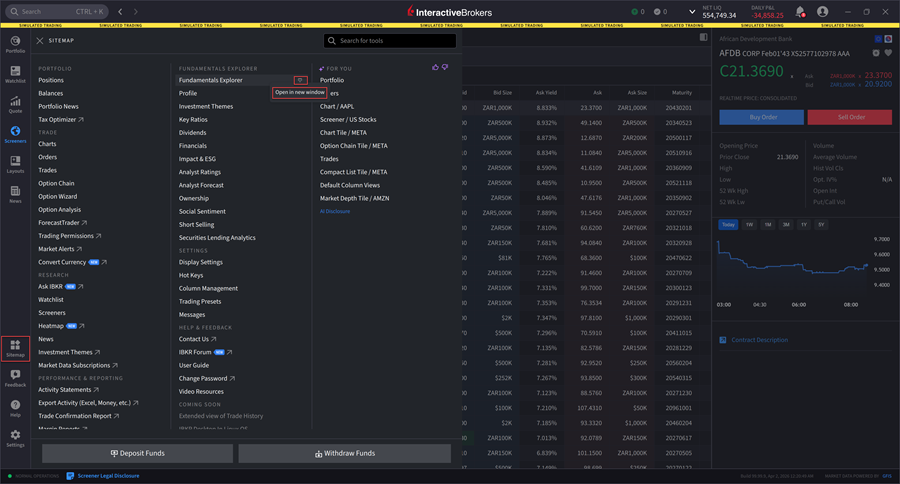Open the Layouts sidebar icon
The width and height of the screenshot is (900, 484).
(15, 165)
